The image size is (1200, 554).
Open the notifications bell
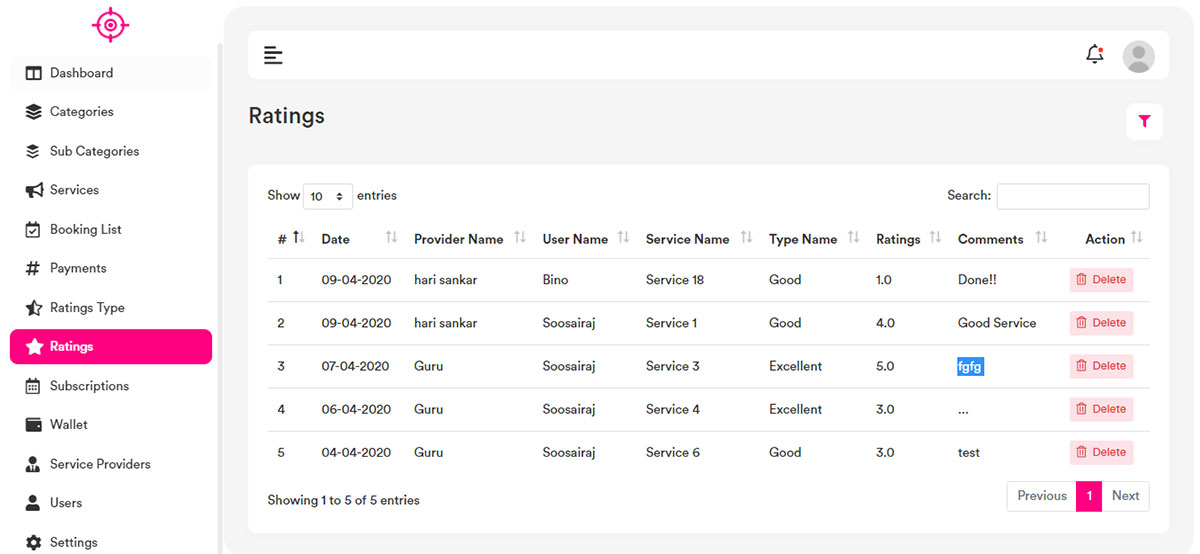pyautogui.click(x=1094, y=55)
